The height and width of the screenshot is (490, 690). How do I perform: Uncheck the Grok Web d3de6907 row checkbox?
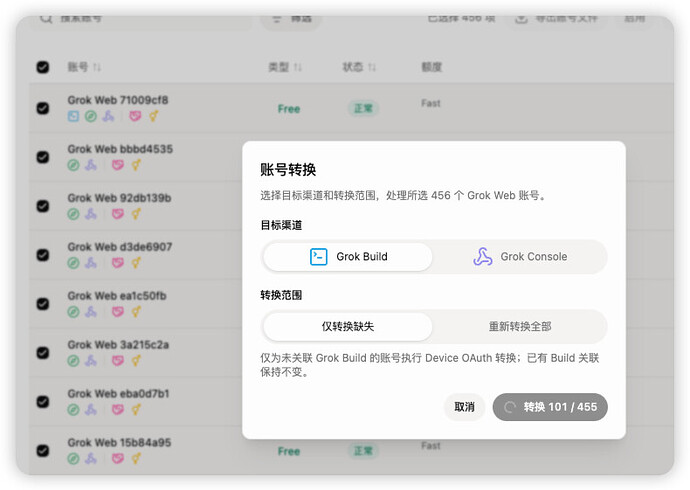[x=43, y=255]
